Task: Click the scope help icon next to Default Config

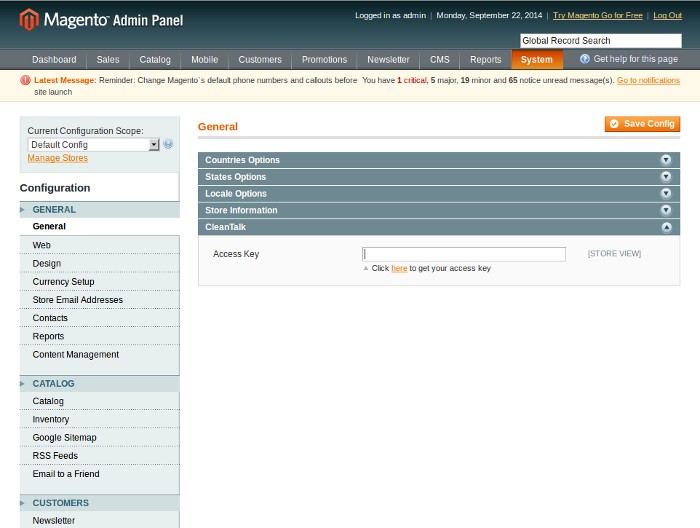Action: (x=168, y=144)
